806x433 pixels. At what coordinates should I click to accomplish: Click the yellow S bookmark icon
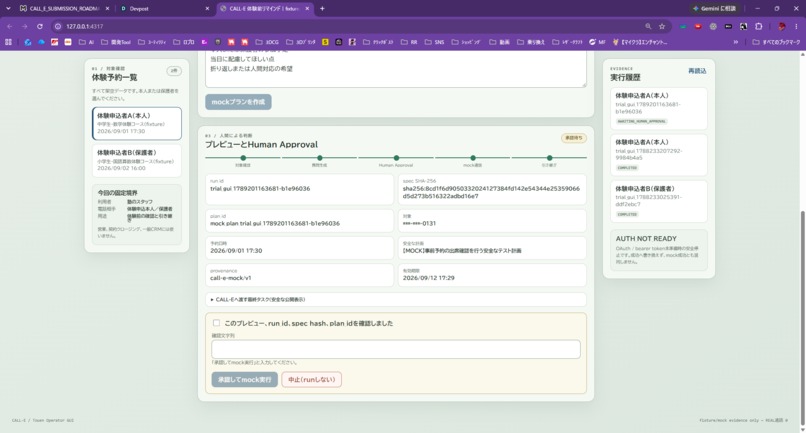coord(325,42)
